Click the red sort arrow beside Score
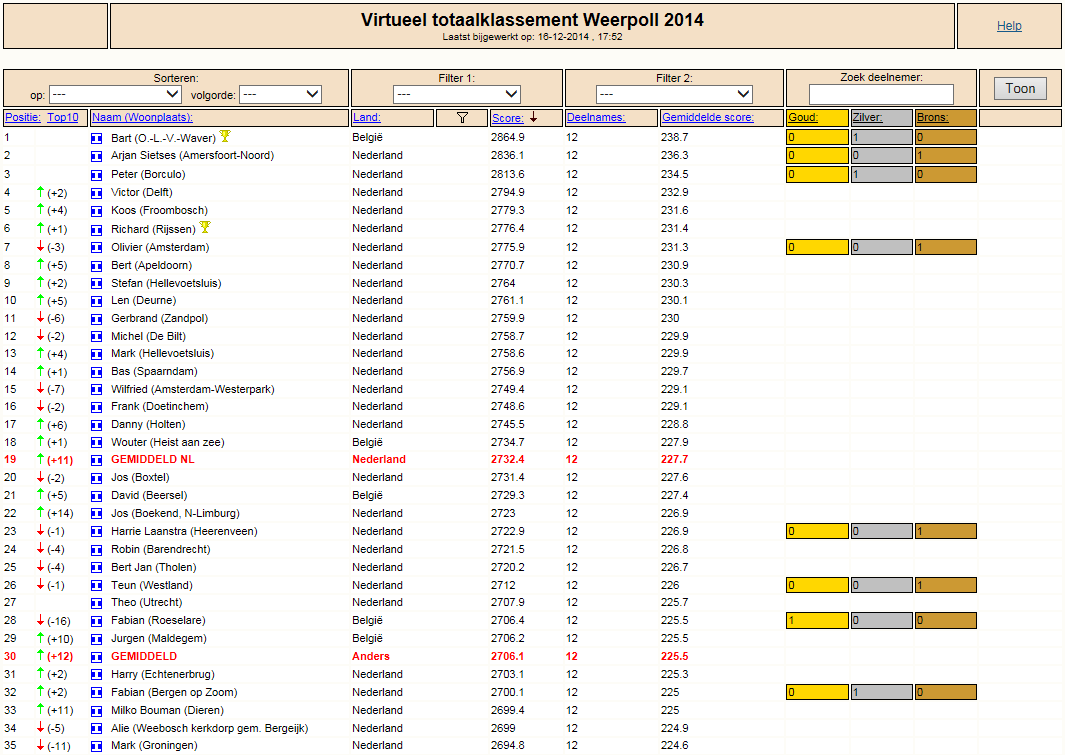1065x755 pixels. tap(534, 117)
